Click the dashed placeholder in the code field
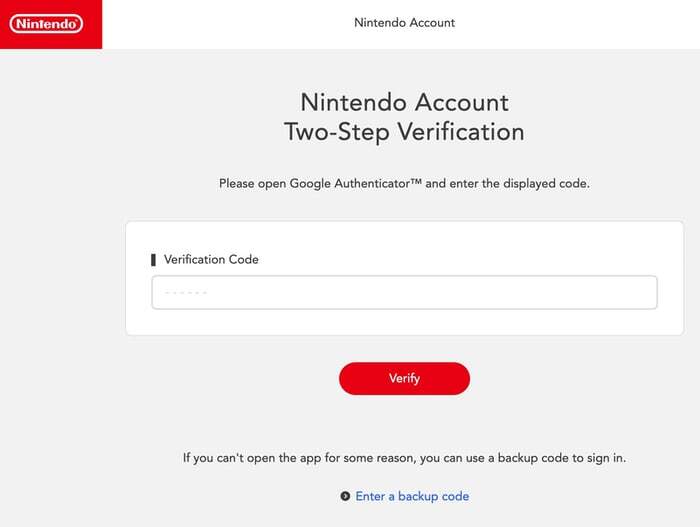700x527 pixels. click(x=185, y=294)
